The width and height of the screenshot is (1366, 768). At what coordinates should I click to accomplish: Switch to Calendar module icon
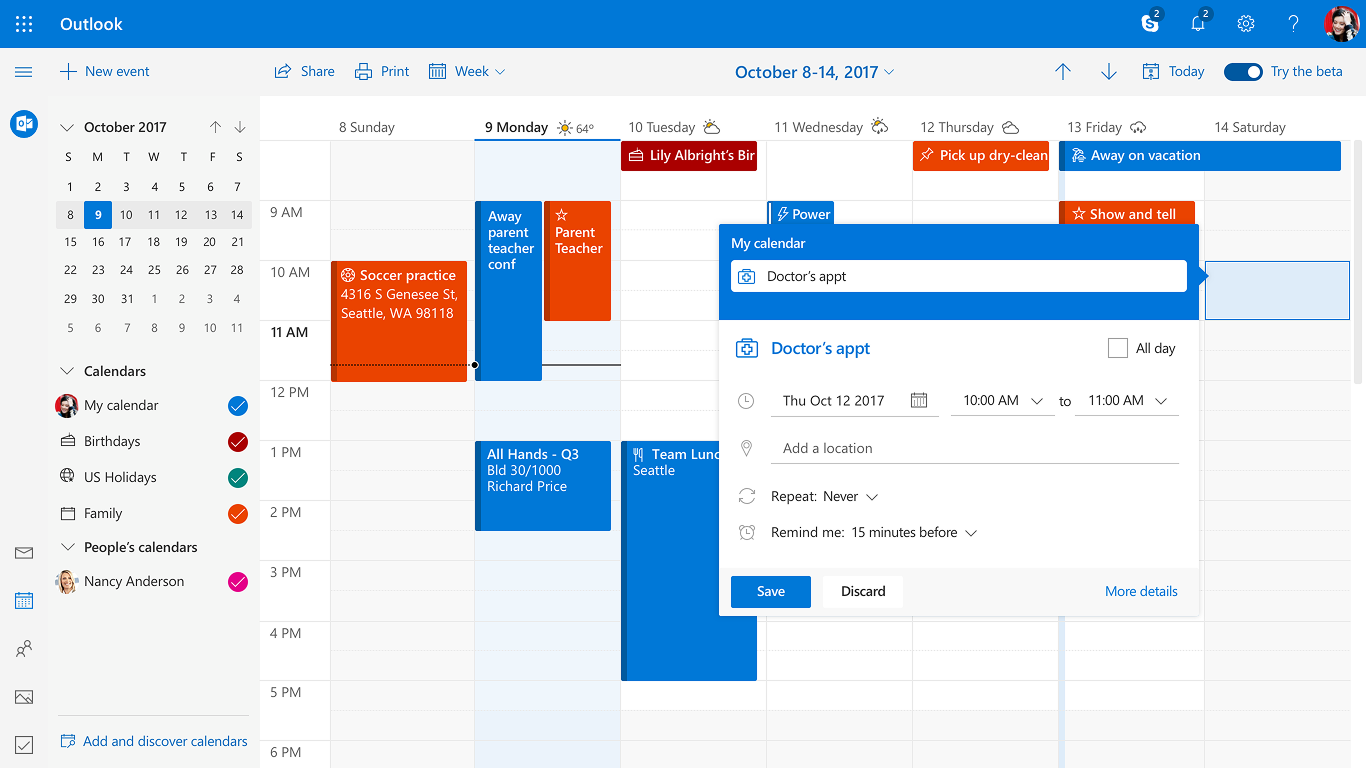24,601
